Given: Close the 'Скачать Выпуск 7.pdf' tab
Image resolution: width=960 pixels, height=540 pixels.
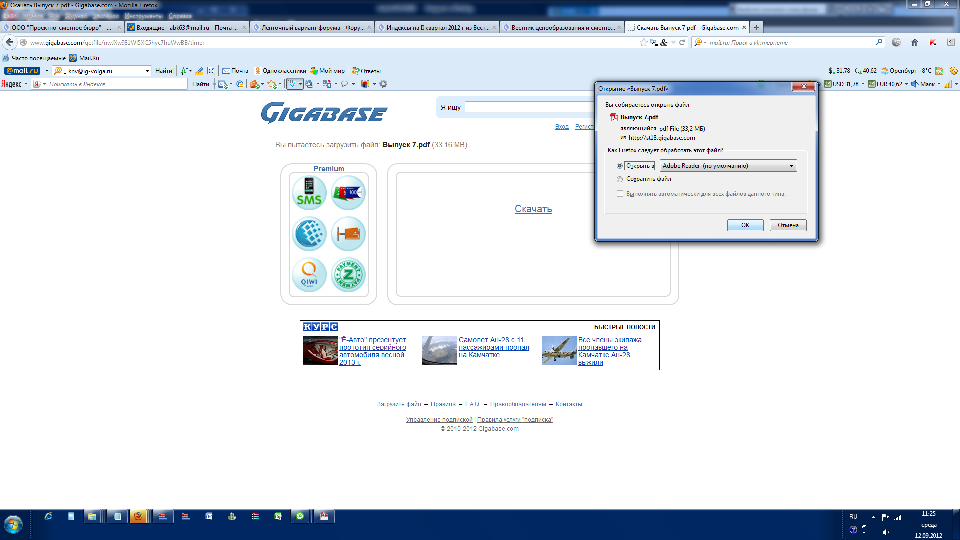Looking at the screenshot, I should 744,28.
